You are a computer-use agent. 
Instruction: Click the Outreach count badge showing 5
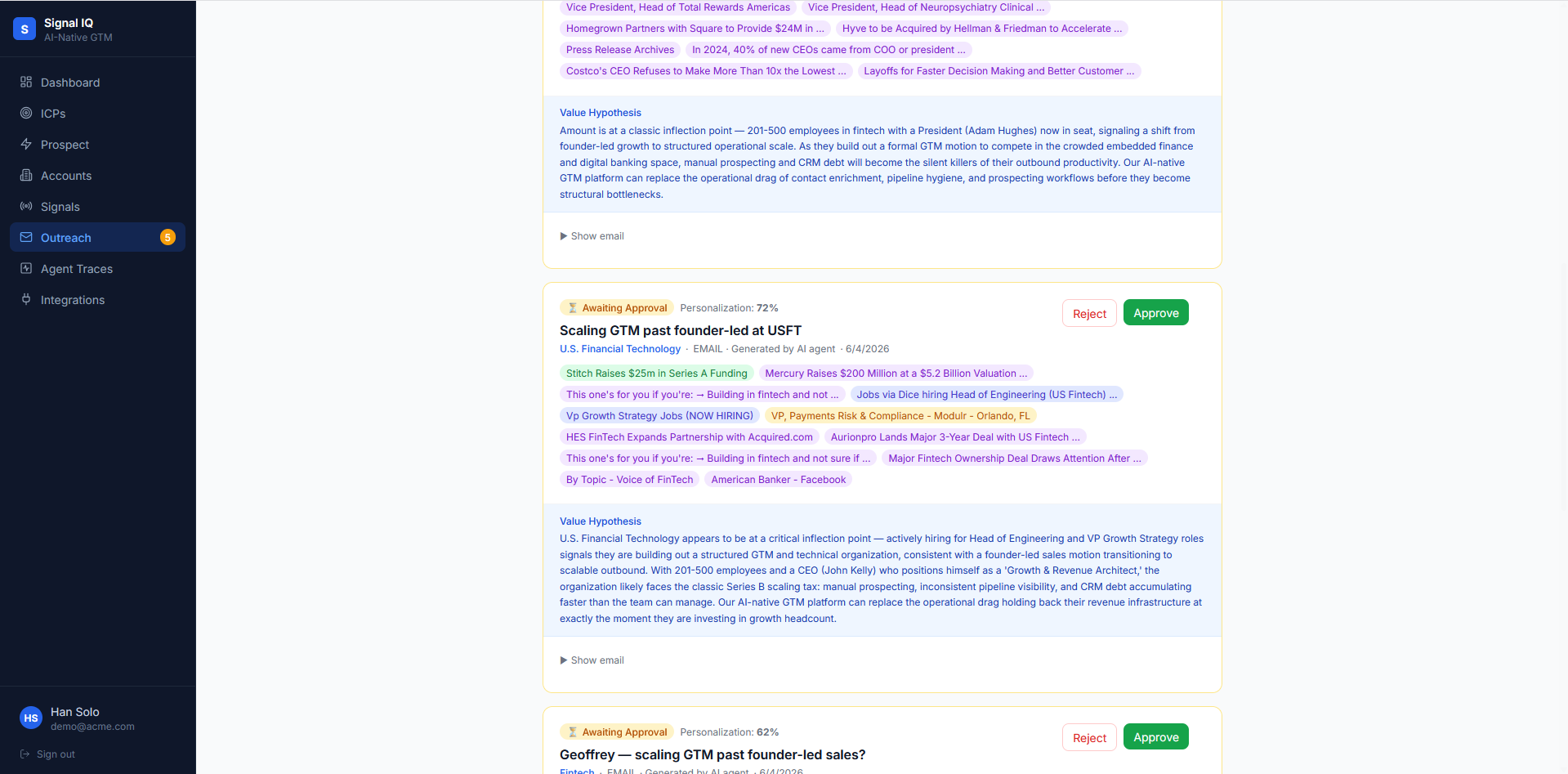point(168,237)
